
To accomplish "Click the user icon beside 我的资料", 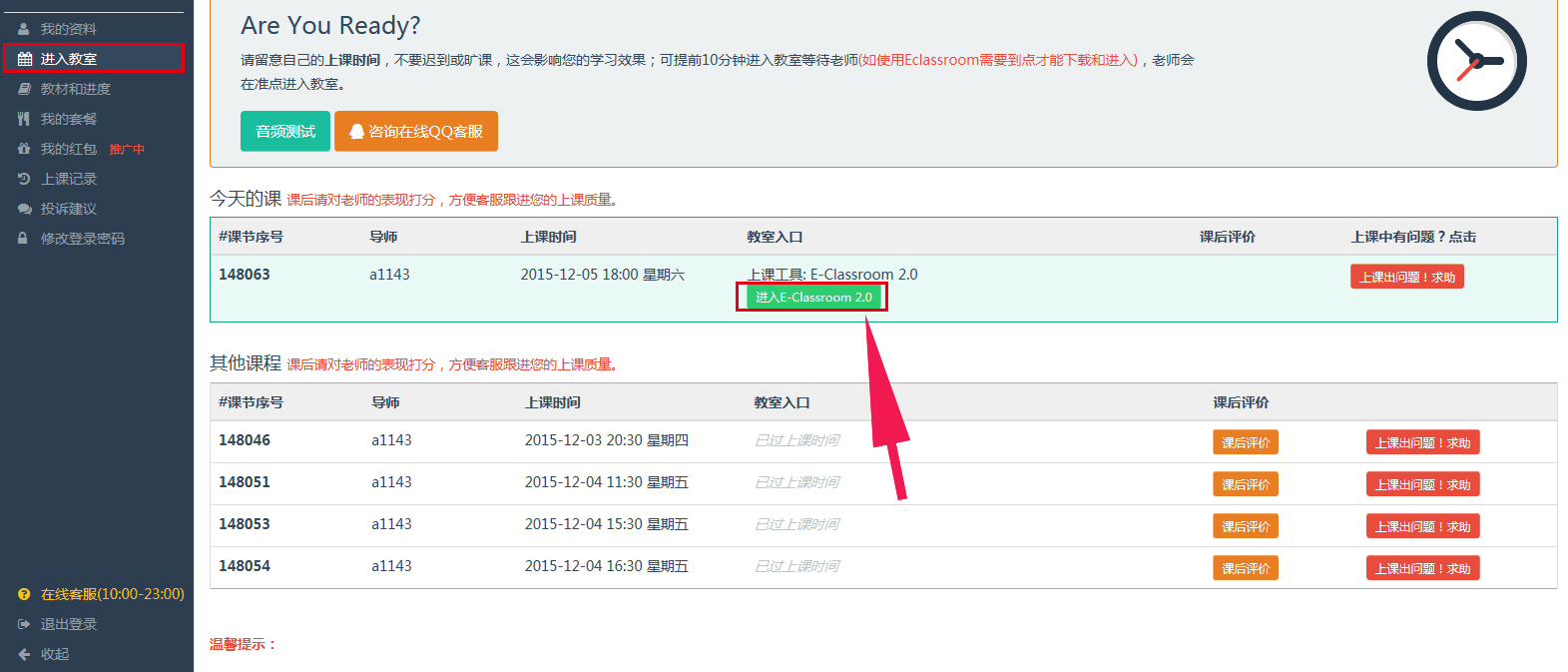I will 24,29.
